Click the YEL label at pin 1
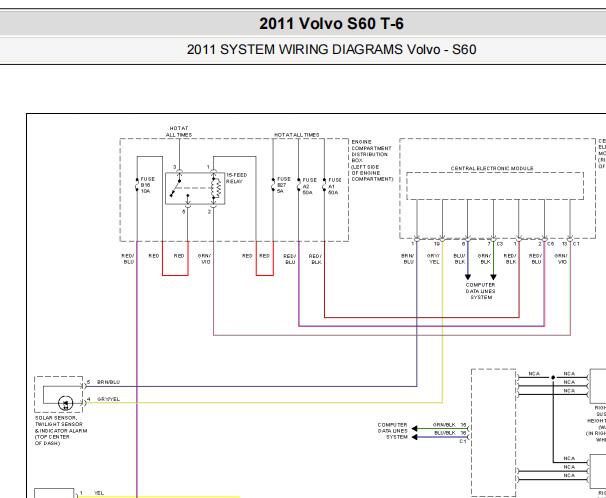606x498 pixels. pyautogui.click(x=99, y=493)
